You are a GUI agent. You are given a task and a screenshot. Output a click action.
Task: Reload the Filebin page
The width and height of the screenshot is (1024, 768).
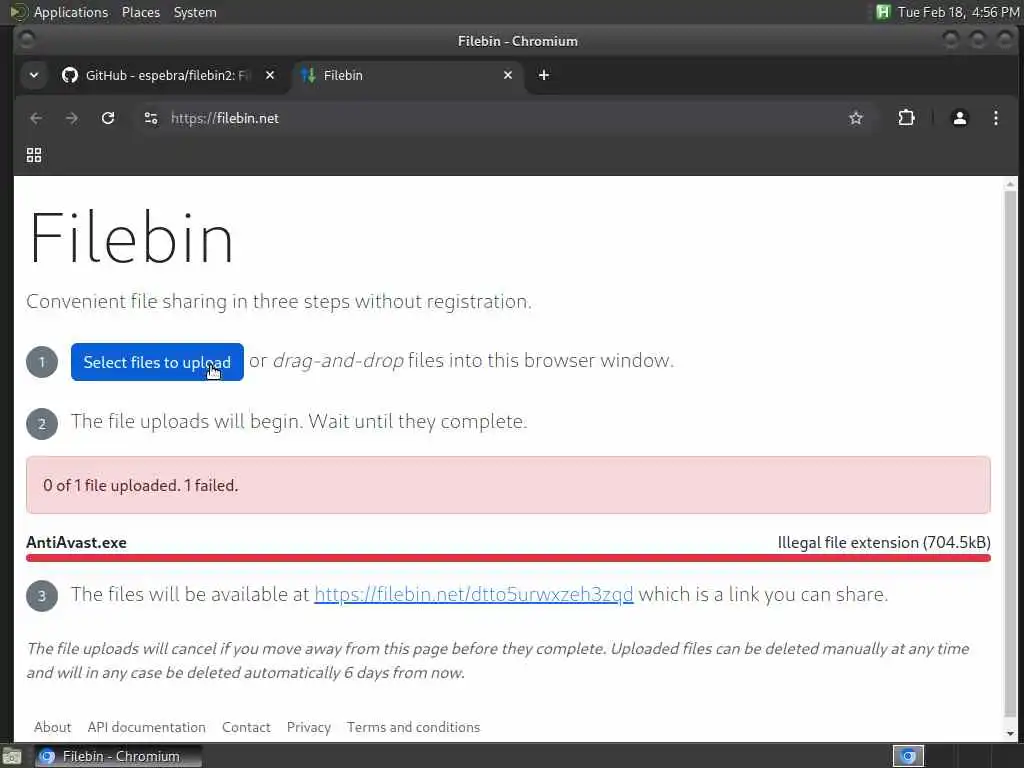pyautogui.click(x=108, y=118)
